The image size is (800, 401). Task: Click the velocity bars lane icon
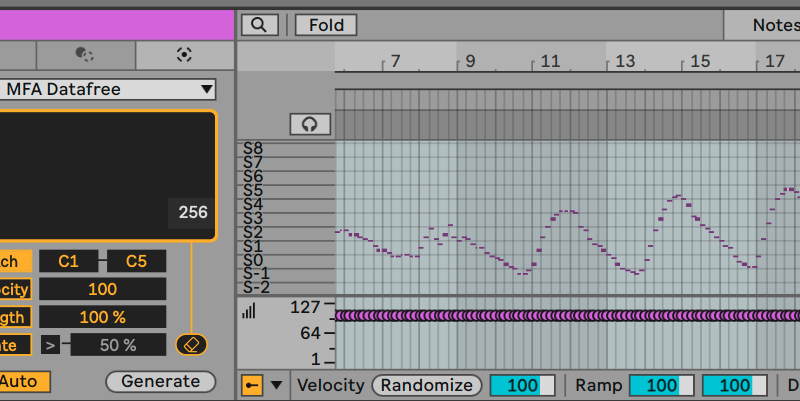click(248, 311)
